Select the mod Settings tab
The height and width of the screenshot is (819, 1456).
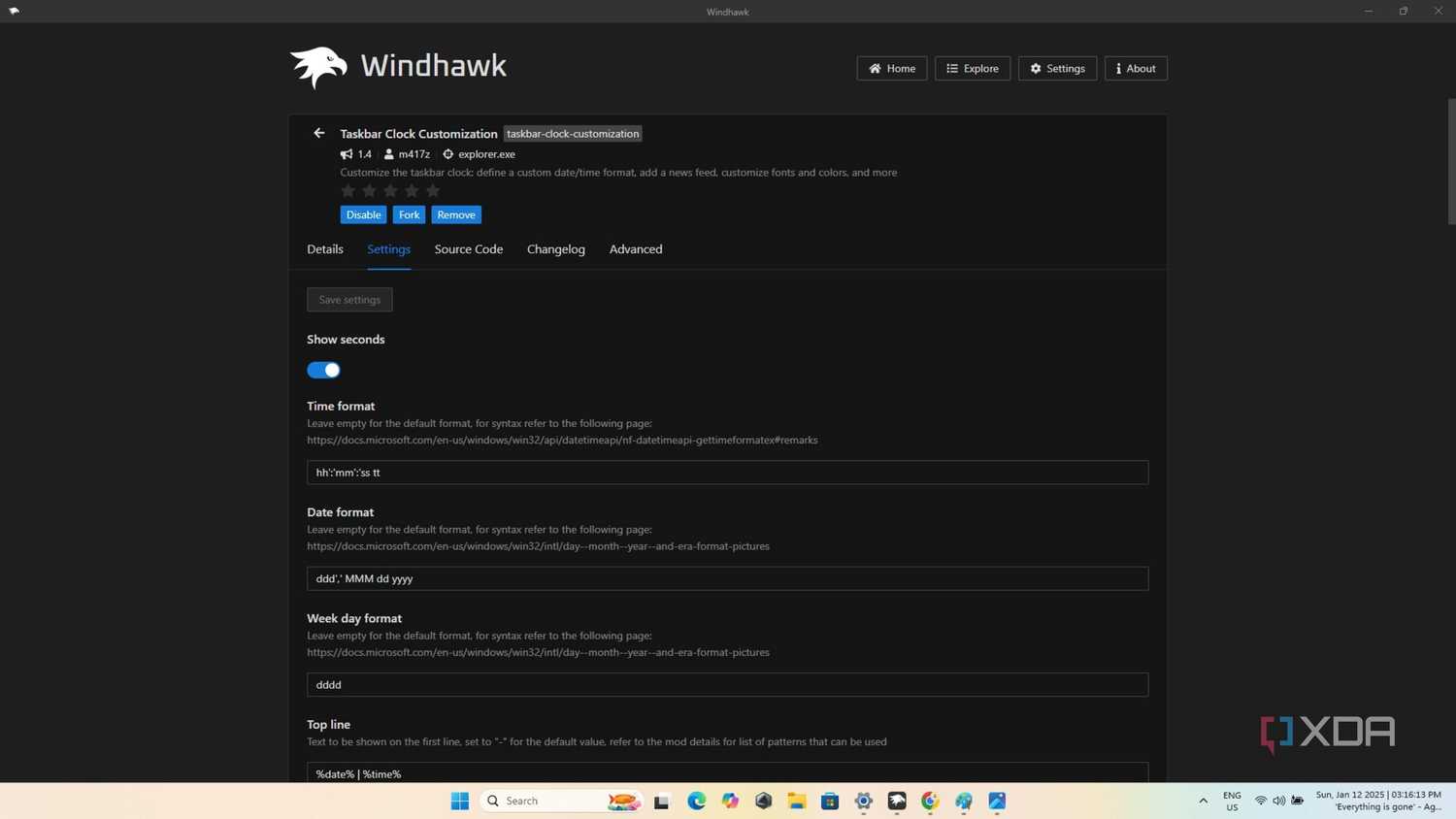point(388,249)
